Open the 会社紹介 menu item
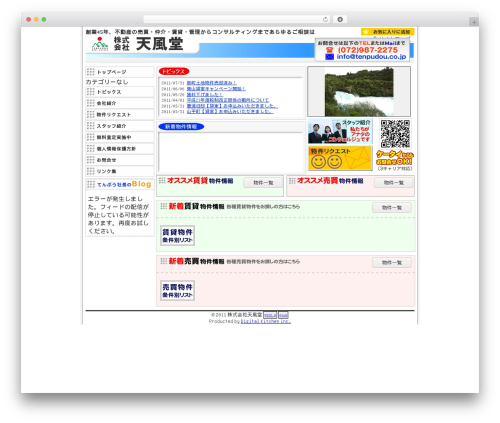The width and height of the screenshot is (500, 423). (x=120, y=103)
